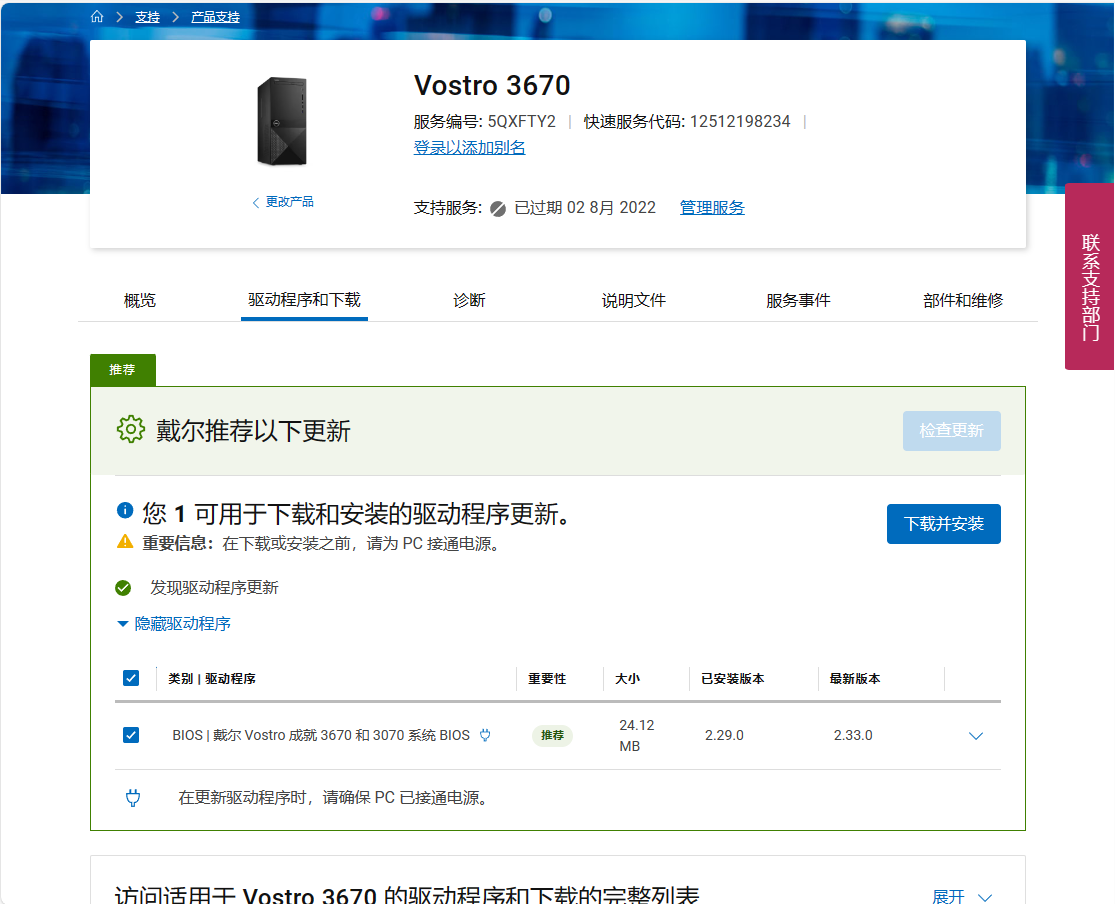The height and width of the screenshot is (904, 1115).
Task: Click the installed version 2.29.0 value
Action: point(724,735)
